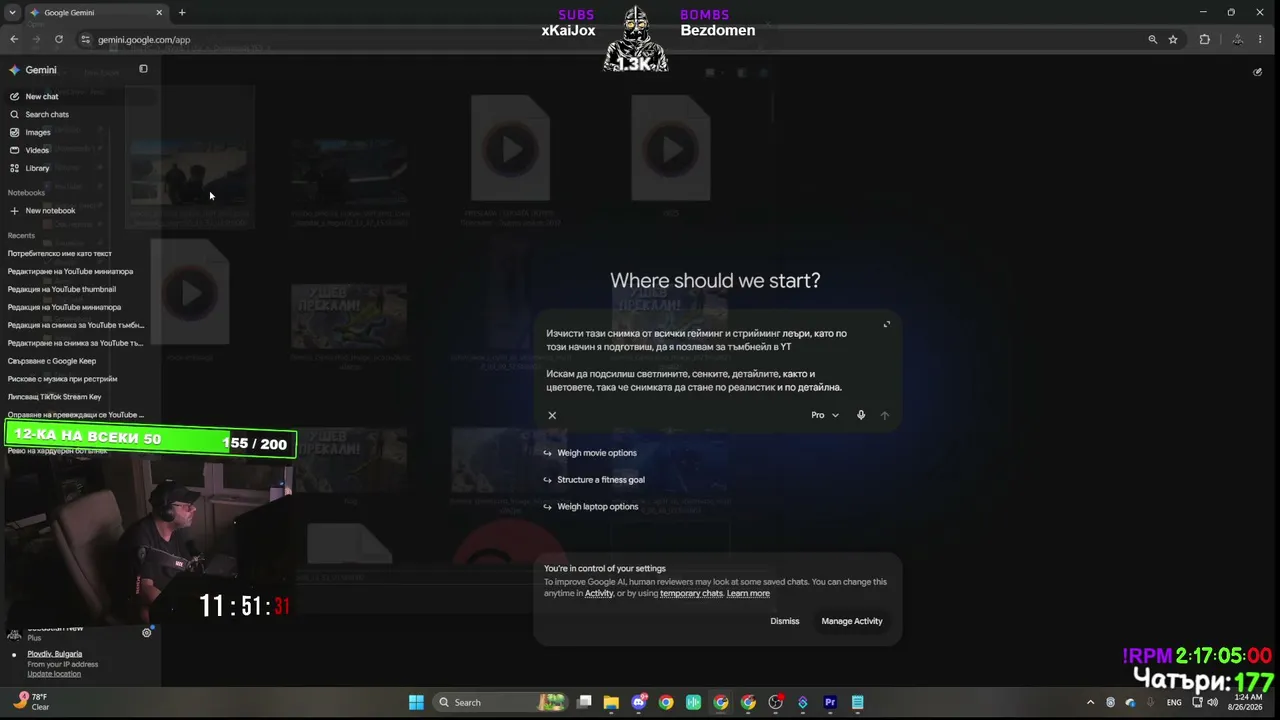Open recent chat 'Потребителско име като текст'
The width and height of the screenshot is (1280, 720).
pos(60,254)
